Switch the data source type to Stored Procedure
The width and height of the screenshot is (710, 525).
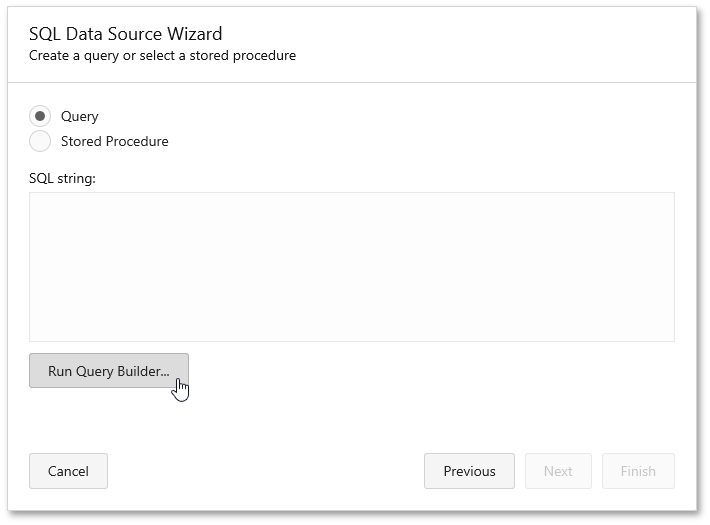point(40,141)
